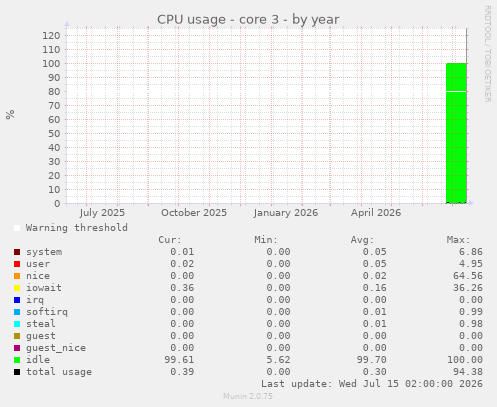
Task: Click the total usage maximum 94.38
Action: click(468, 372)
